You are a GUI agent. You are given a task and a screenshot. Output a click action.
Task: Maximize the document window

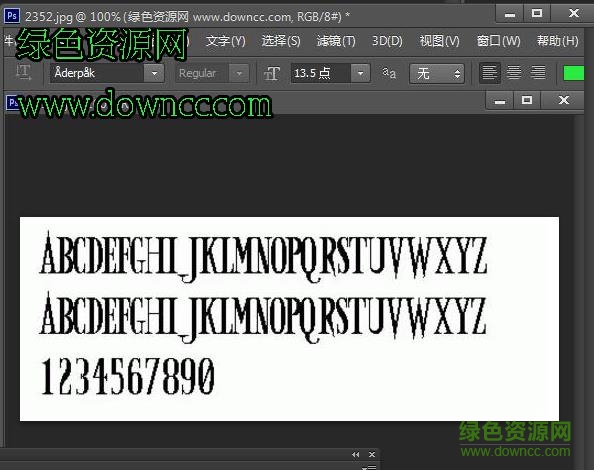point(527,101)
